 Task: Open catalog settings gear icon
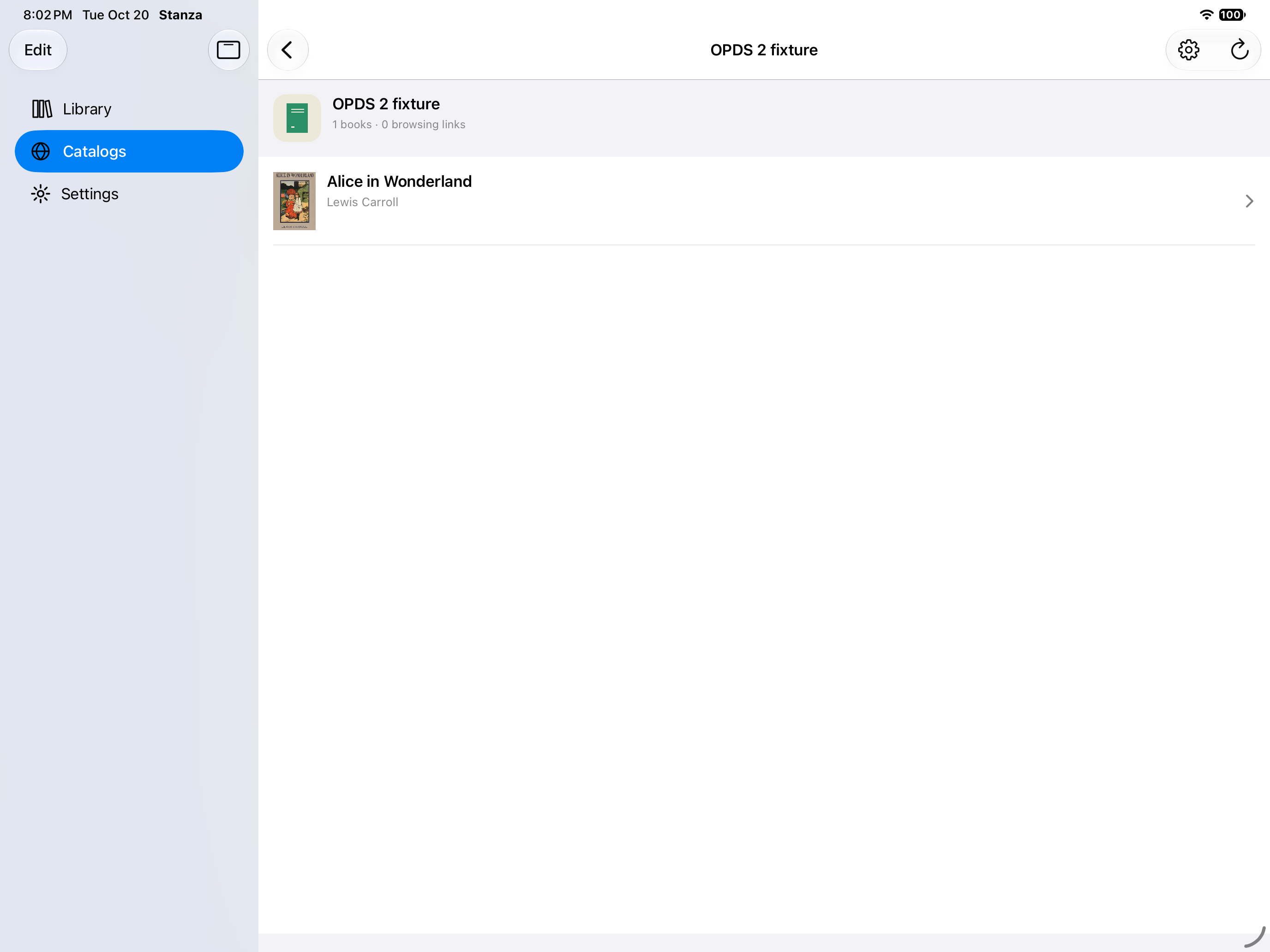pyautogui.click(x=1188, y=50)
